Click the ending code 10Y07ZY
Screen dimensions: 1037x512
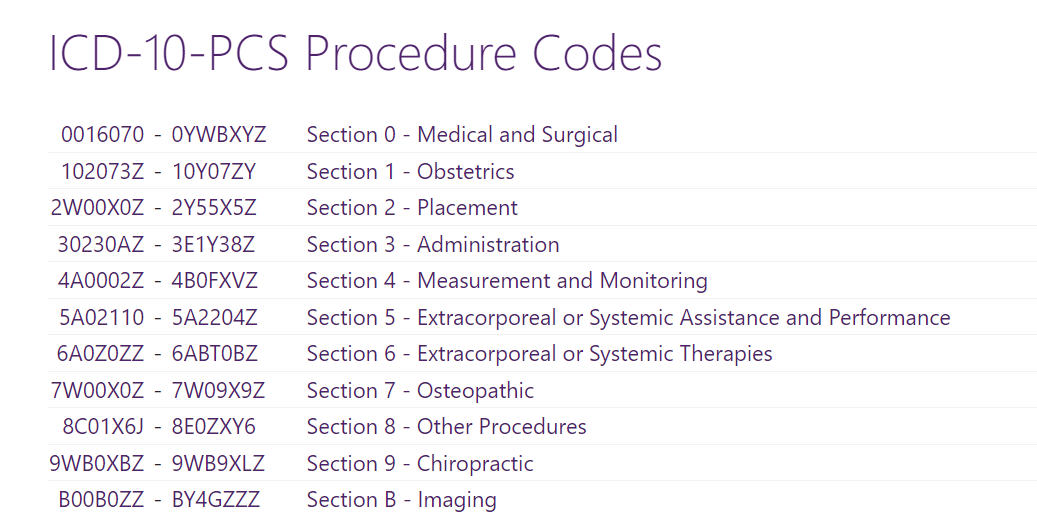point(214,172)
